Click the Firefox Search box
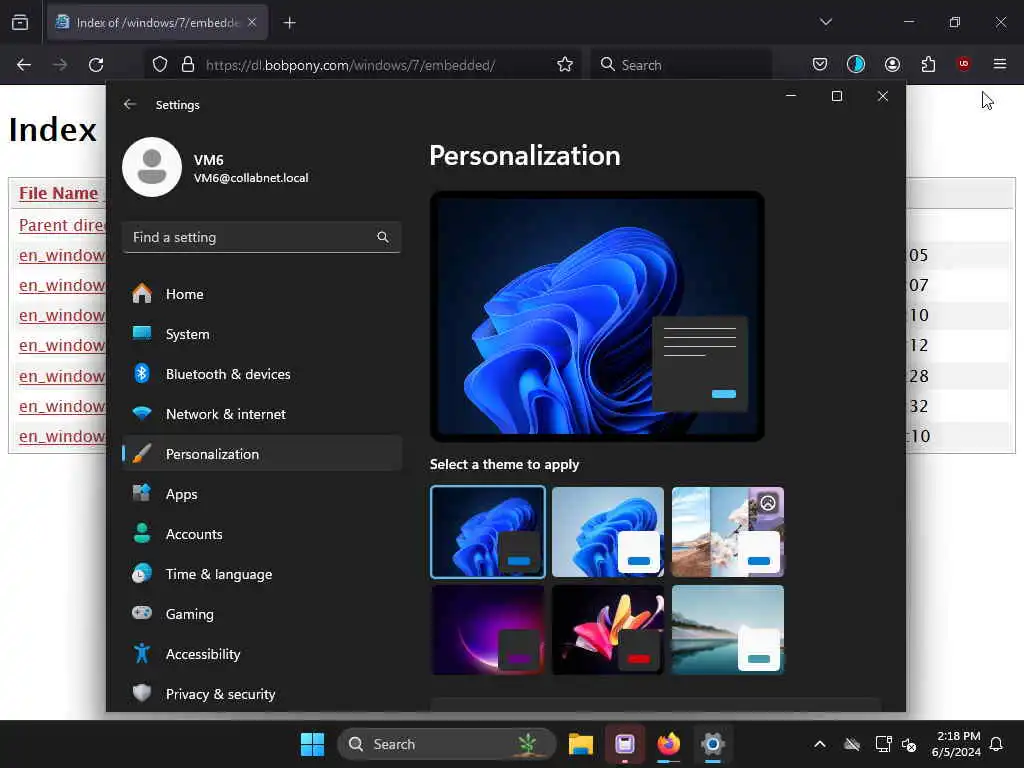The width and height of the screenshot is (1024, 768). point(681,65)
